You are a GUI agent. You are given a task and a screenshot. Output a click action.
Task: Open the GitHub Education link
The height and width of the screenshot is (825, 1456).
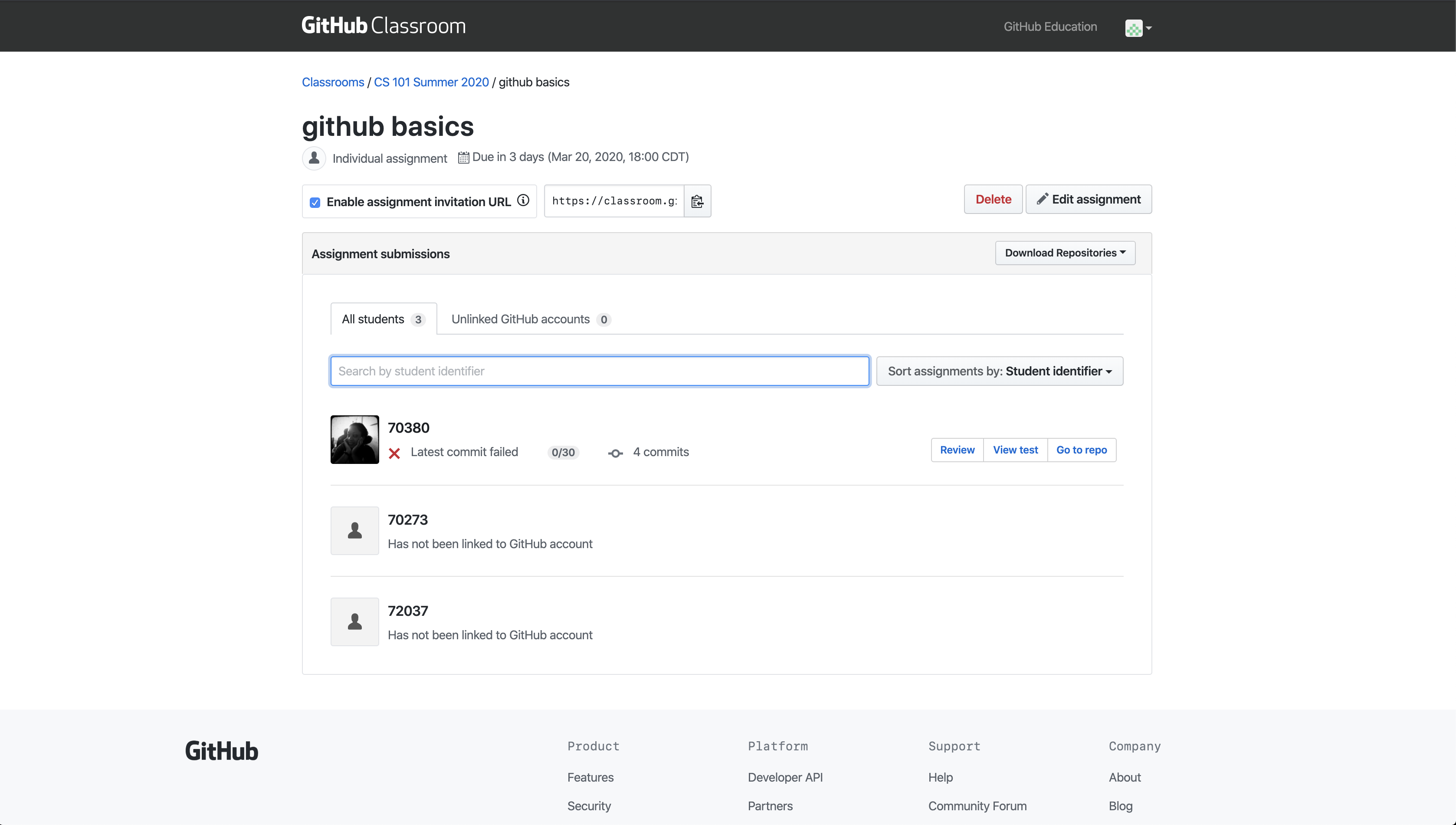click(1050, 26)
